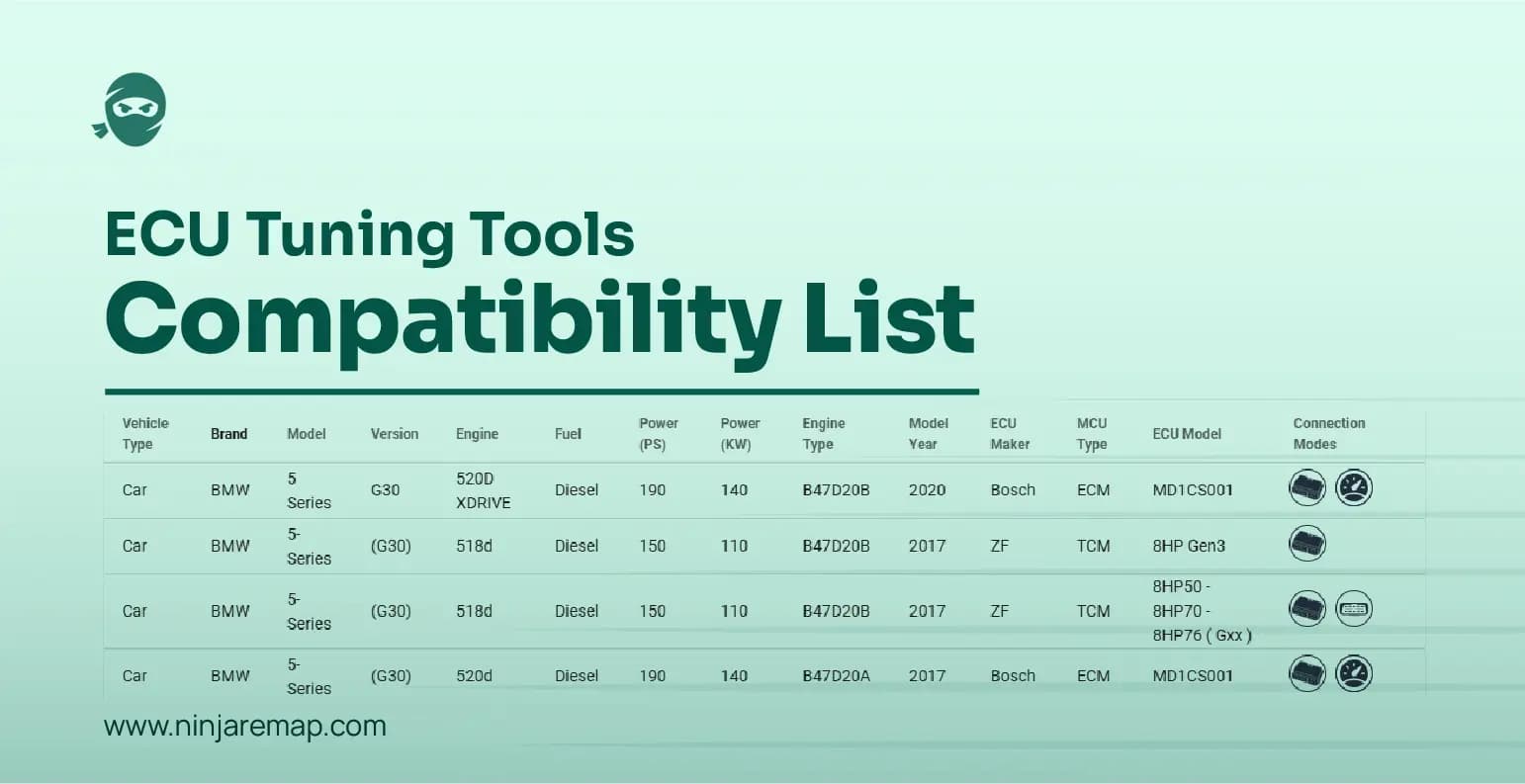The image size is (1525, 784).
Task: Select the B47D20A engine cell in the last row
Action: click(834, 675)
